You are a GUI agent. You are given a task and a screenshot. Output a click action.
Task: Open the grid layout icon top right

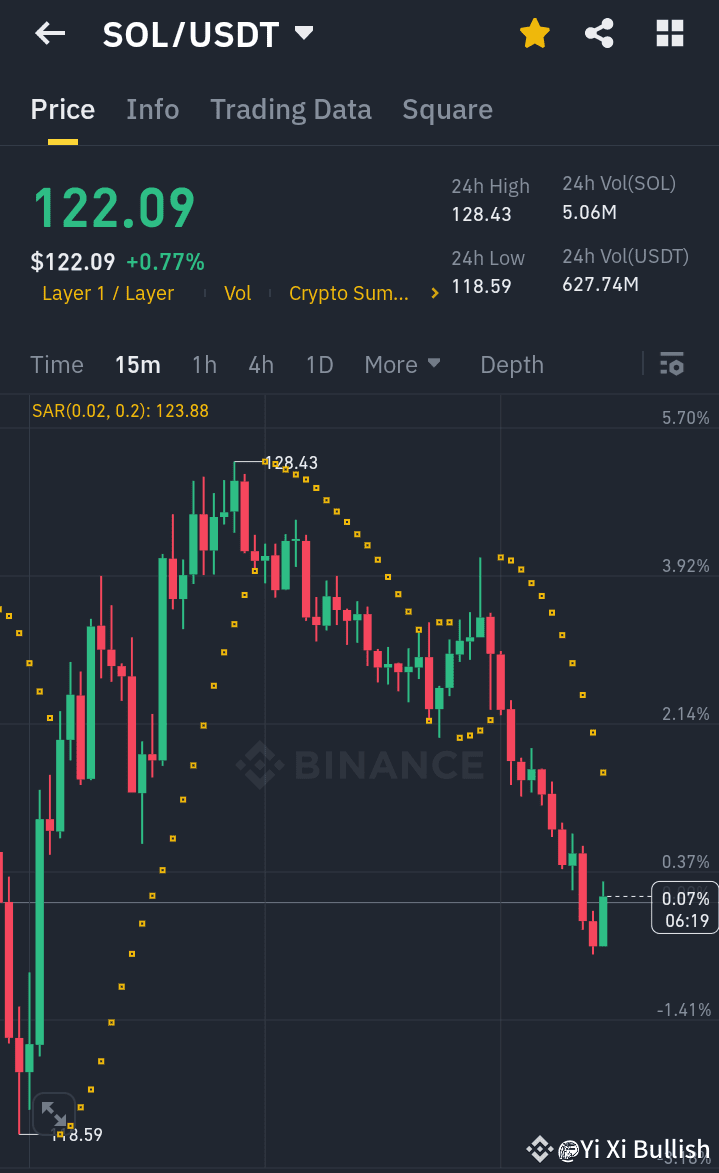click(668, 33)
